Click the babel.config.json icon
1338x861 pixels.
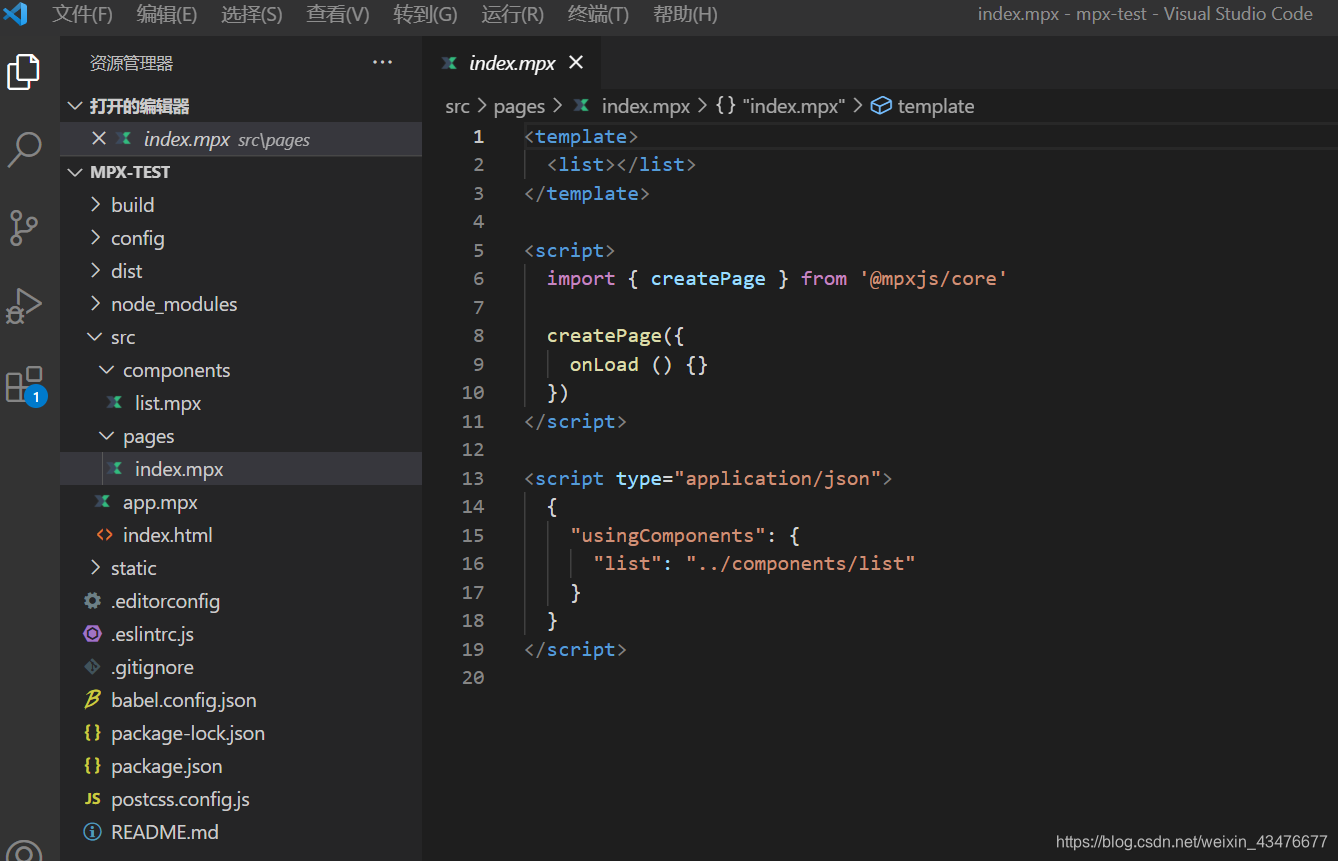point(92,700)
